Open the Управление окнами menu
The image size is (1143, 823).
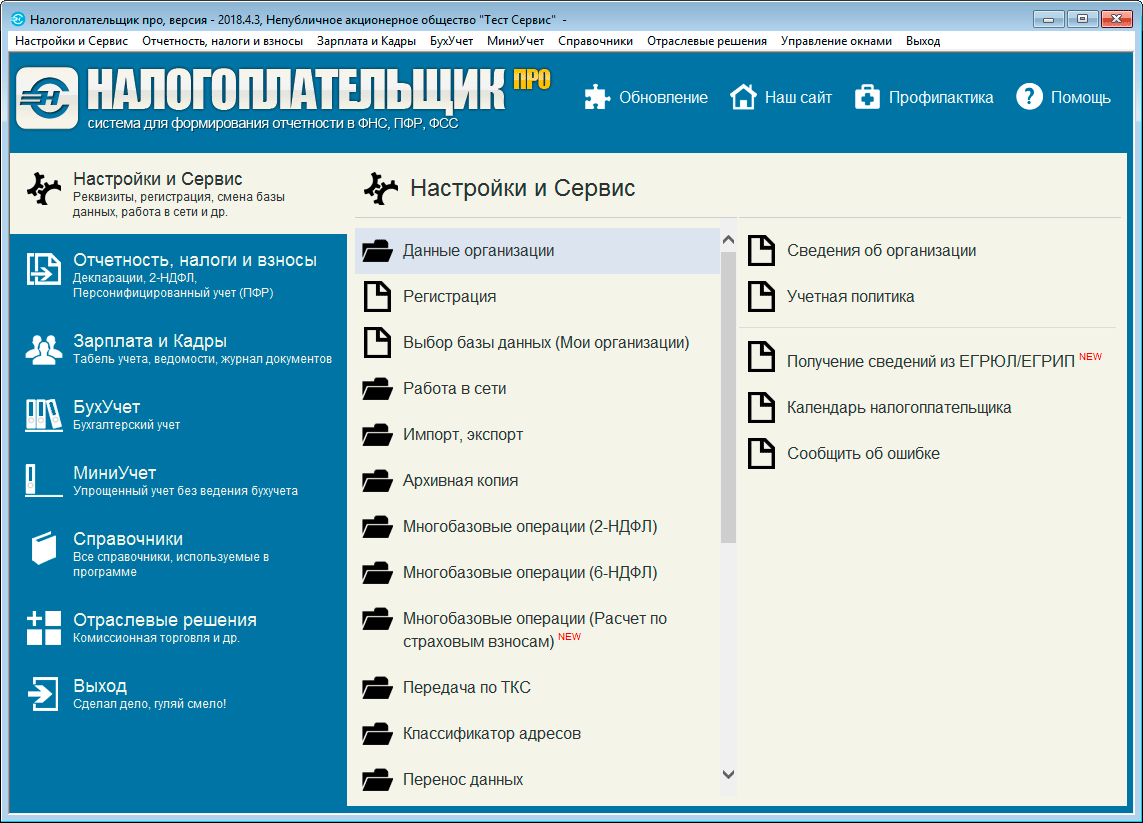(x=836, y=41)
